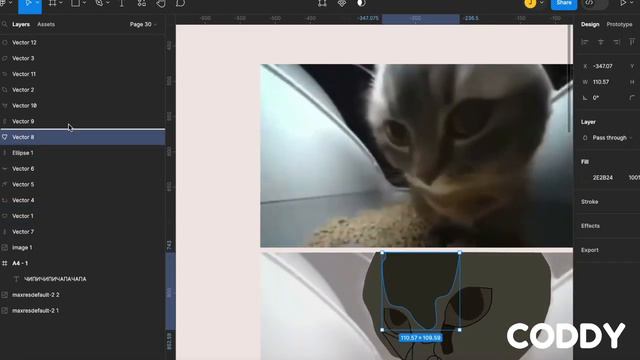Select the Ellipse 1 layer
This screenshot has width=640, height=360.
click(x=82, y=153)
